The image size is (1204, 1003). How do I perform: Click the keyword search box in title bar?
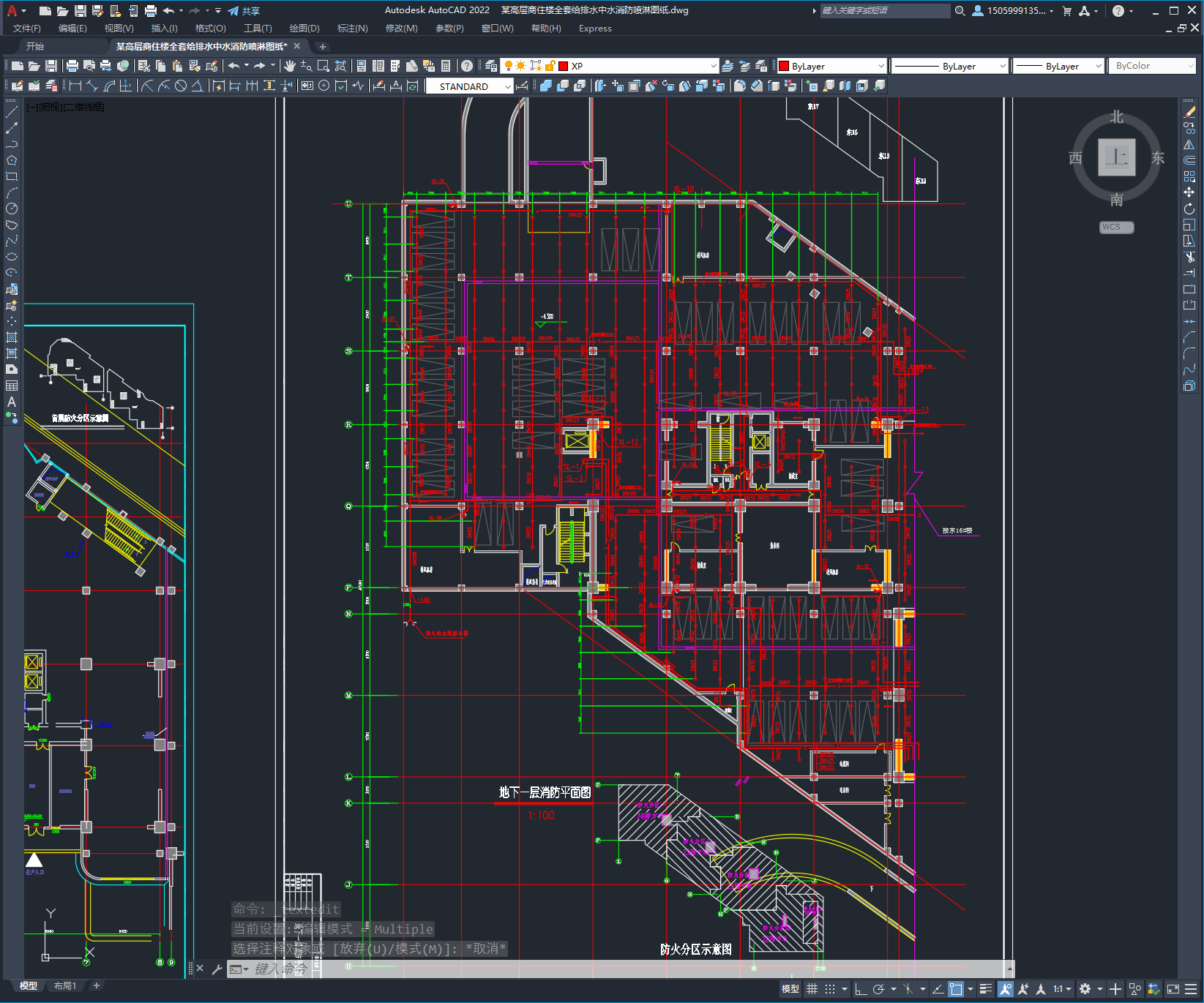(884, 11)
